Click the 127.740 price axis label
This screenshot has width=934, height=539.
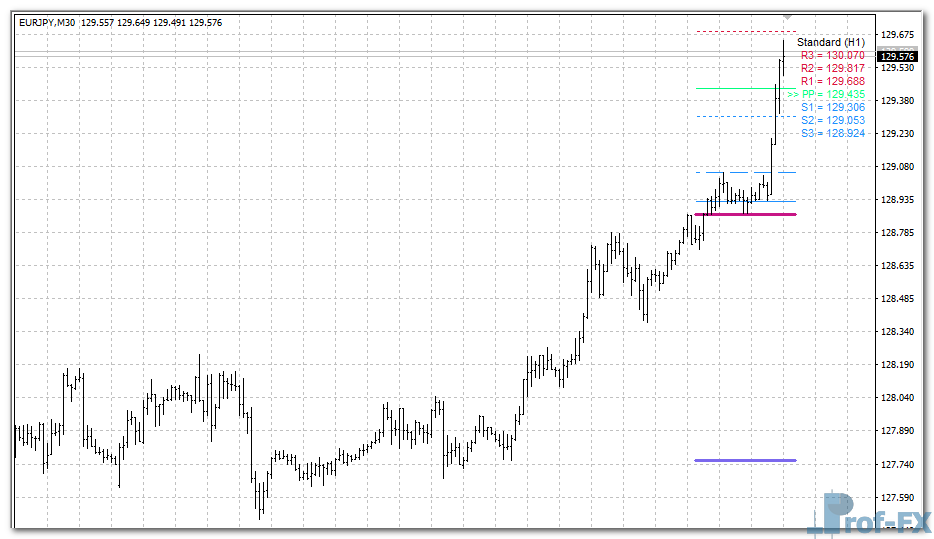coord(900,464)
